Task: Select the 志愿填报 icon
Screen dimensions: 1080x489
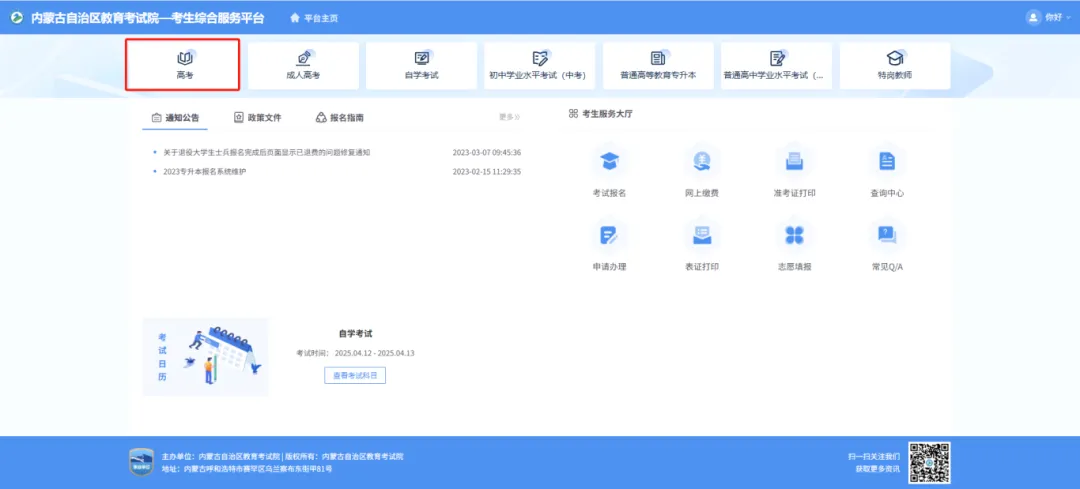Action: (x=794, y=237)
